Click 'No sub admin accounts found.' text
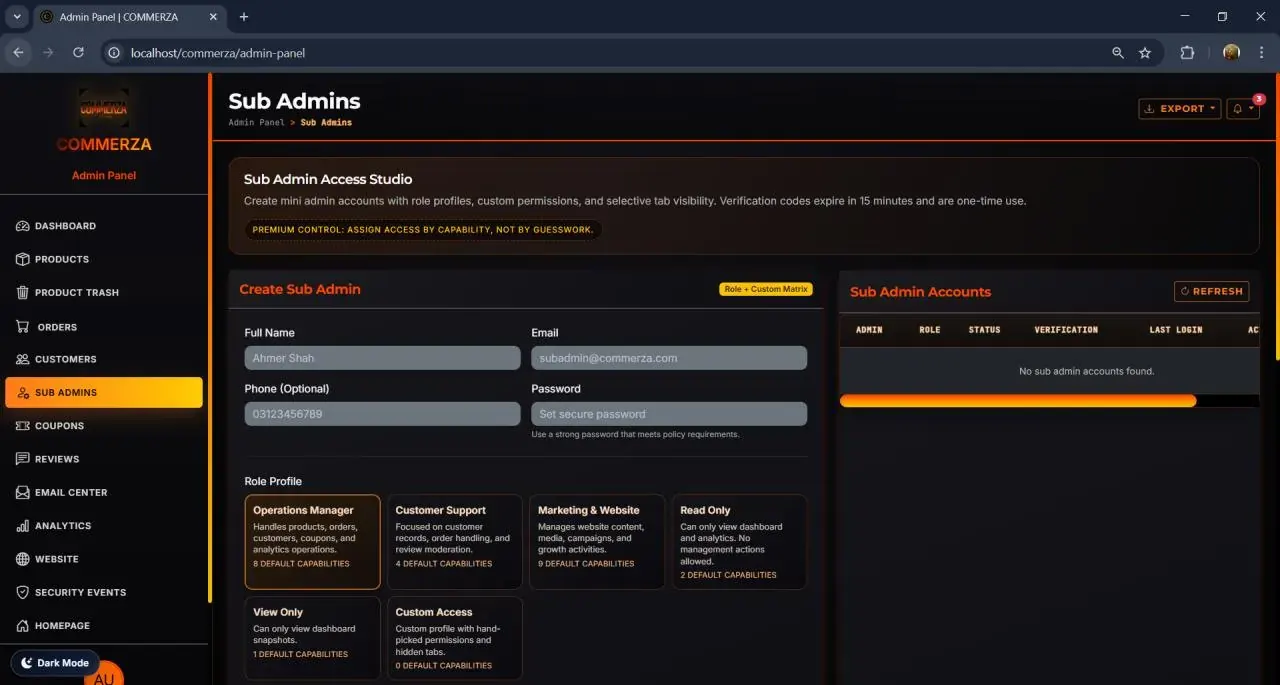Screen dimensions: 1280x685 pyautogui.click(x=1086, y=371)
